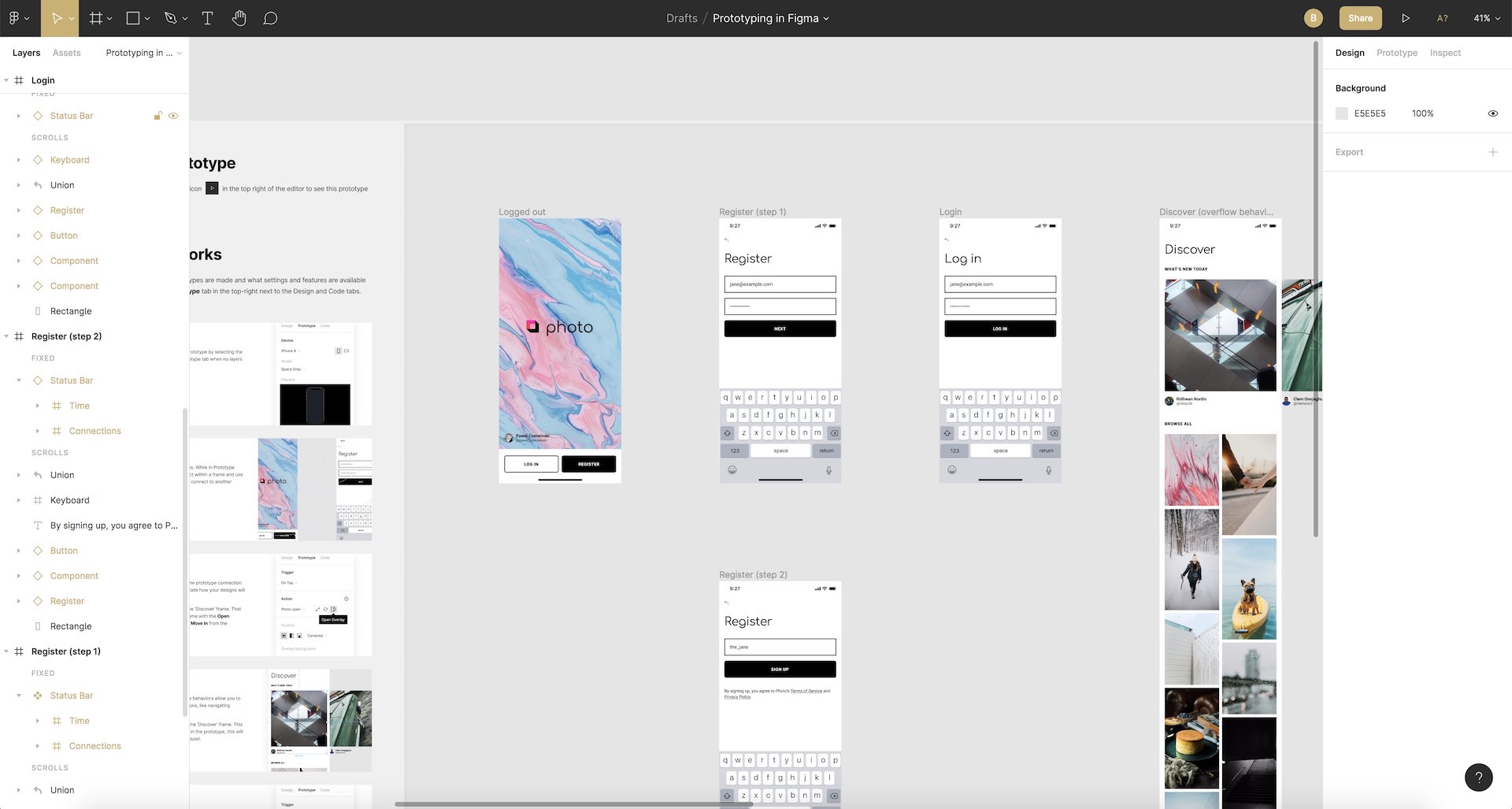Viewport: 1512px width, 809px height.
Task: Toggle the lock on the Status Bar layer
Action: (x=157, y=116)
